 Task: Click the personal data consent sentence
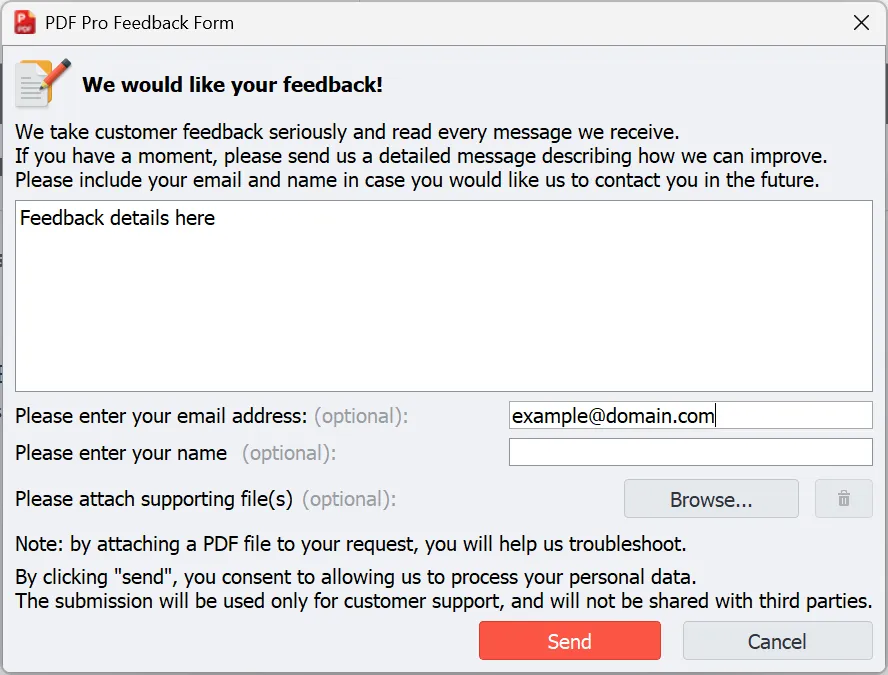(355, 578)
